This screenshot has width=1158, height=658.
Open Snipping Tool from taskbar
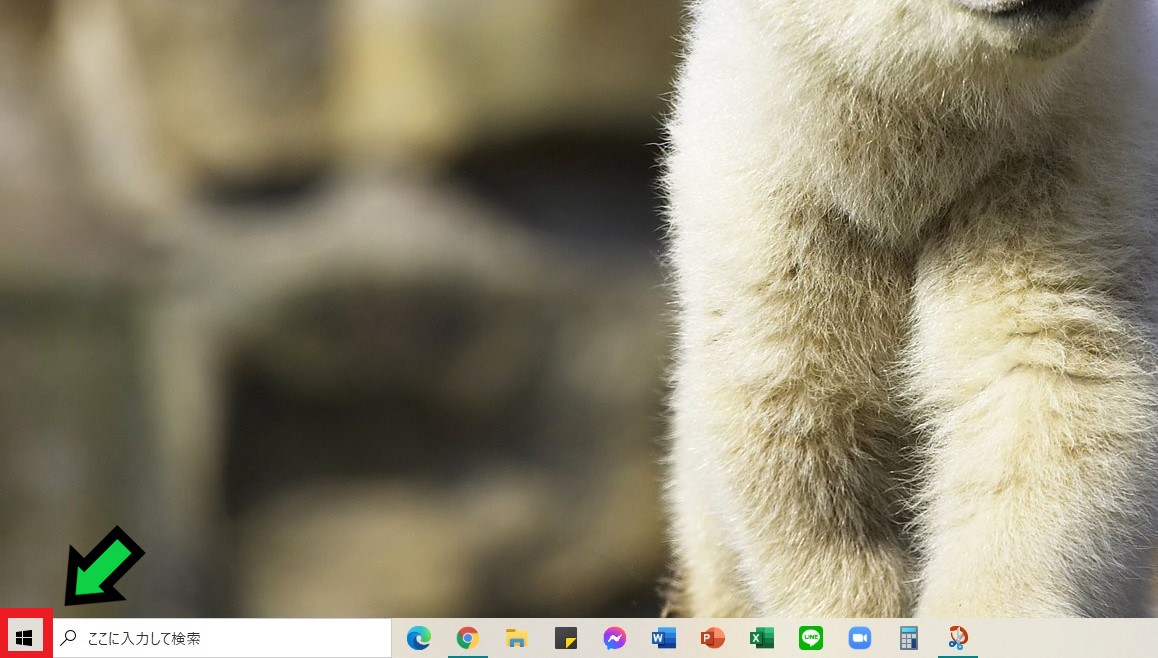(x=958, y=637)
